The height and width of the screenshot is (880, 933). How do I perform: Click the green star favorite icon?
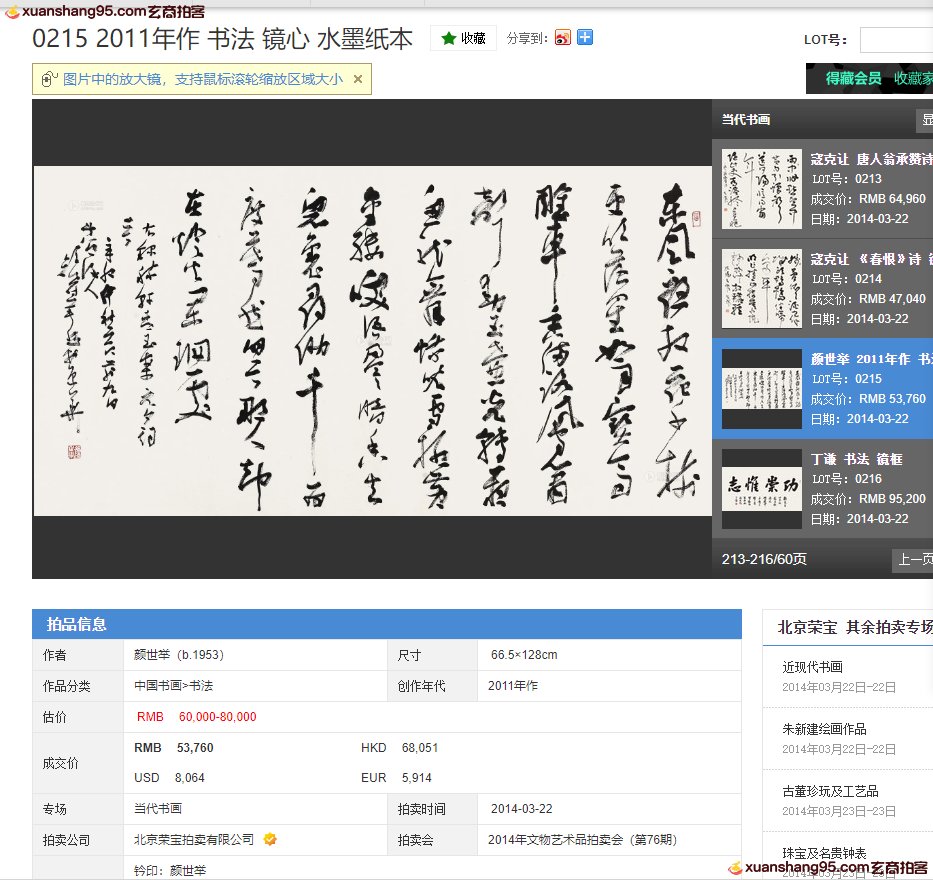[448, 39]
